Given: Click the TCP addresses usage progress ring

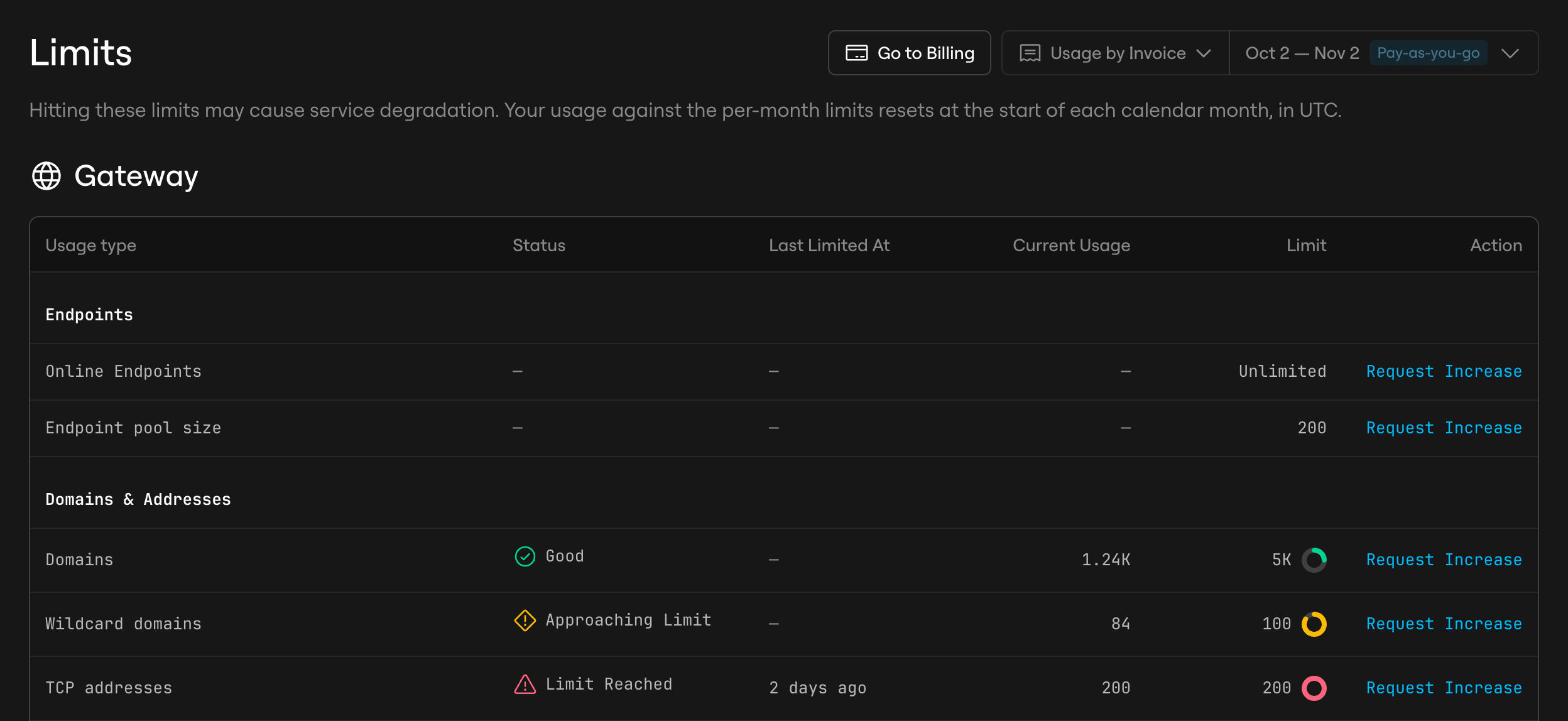Looking at the screenshot, I should [x=1314, y=688].
